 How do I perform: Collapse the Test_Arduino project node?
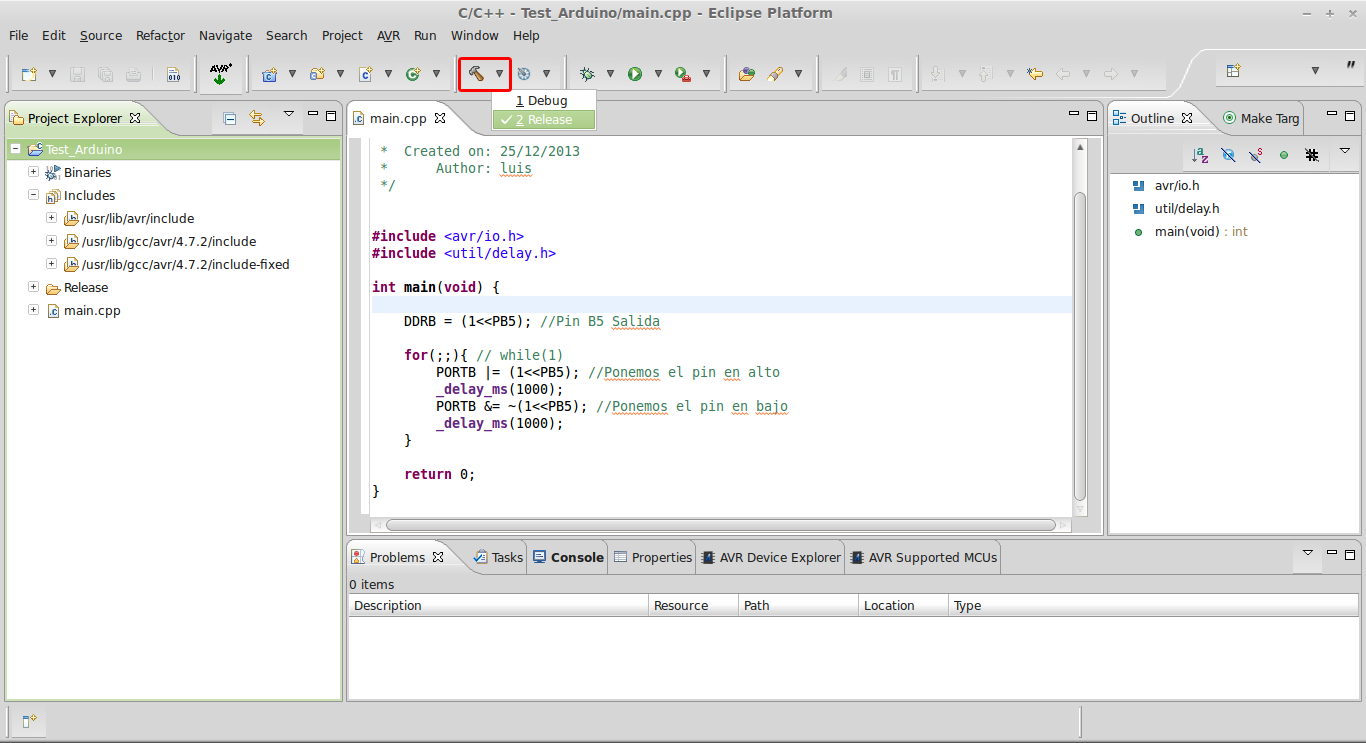click(x=15, y=149)
